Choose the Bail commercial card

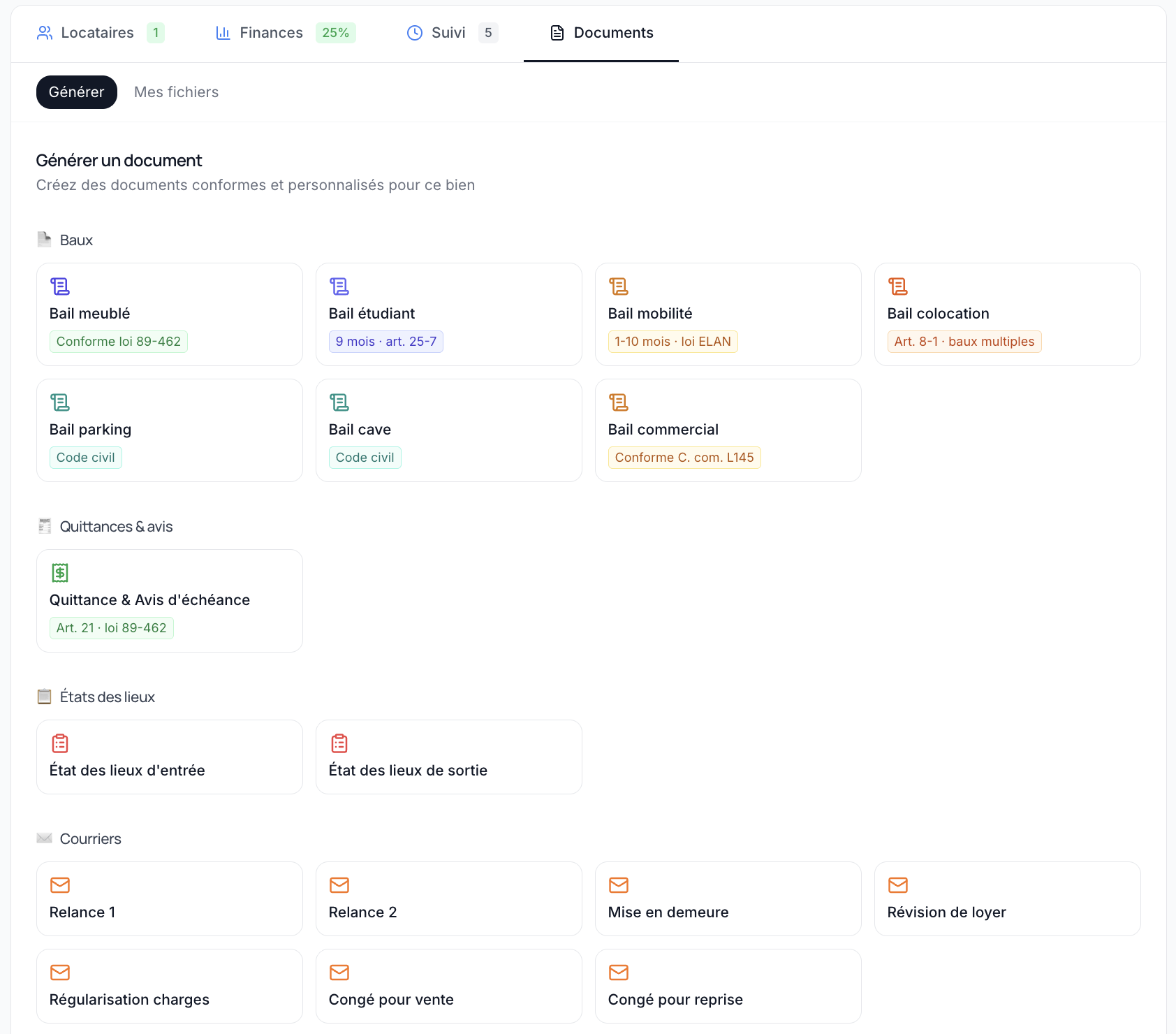(x=728, y=430)
